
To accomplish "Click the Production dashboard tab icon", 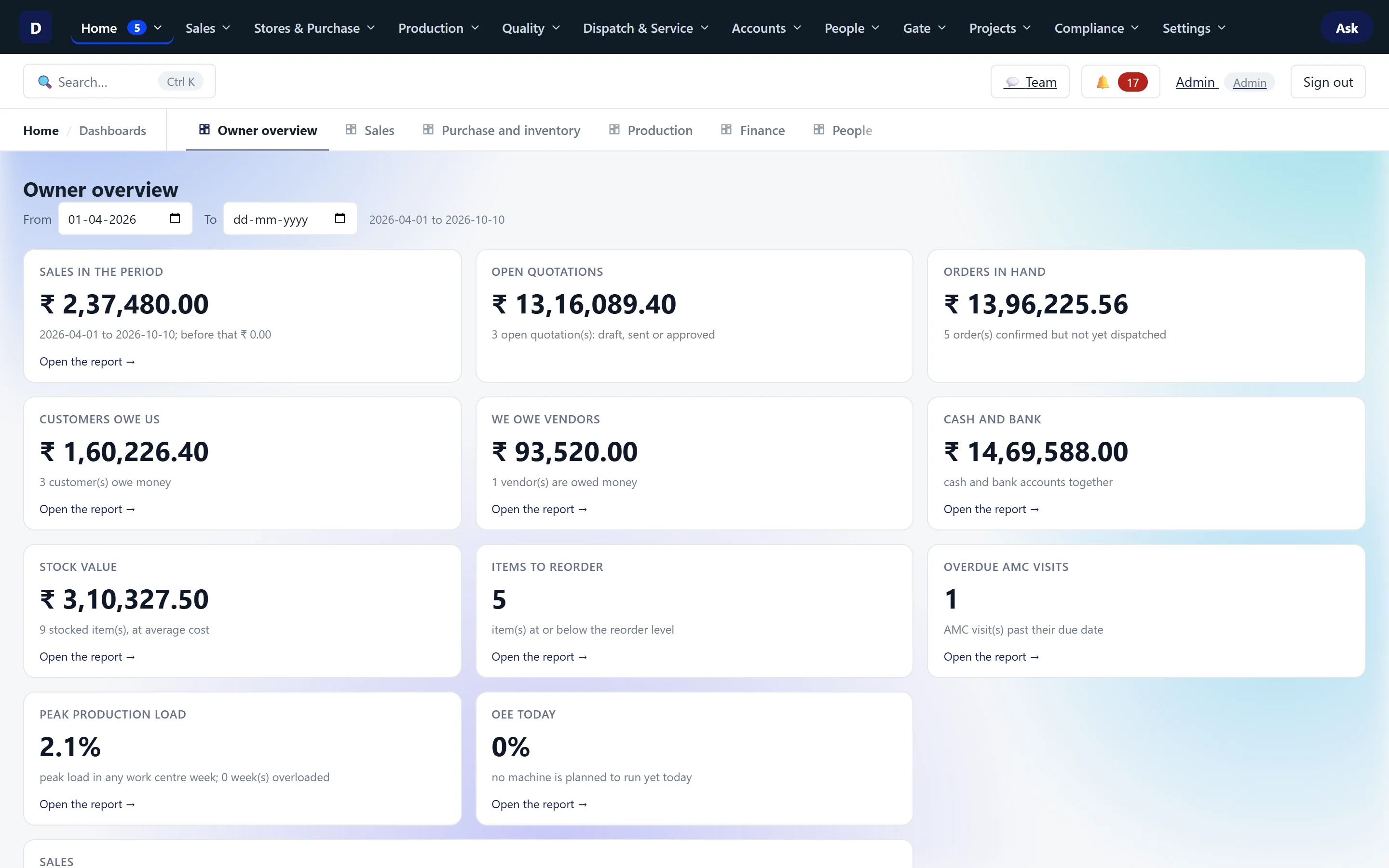I will (x=614, y=129).
